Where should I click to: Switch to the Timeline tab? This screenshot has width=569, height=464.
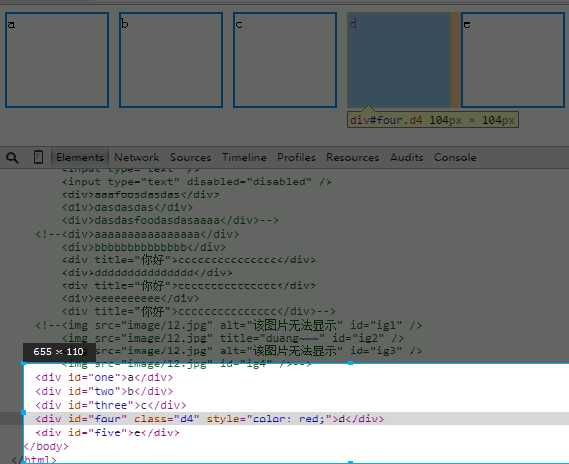[244, 157]
